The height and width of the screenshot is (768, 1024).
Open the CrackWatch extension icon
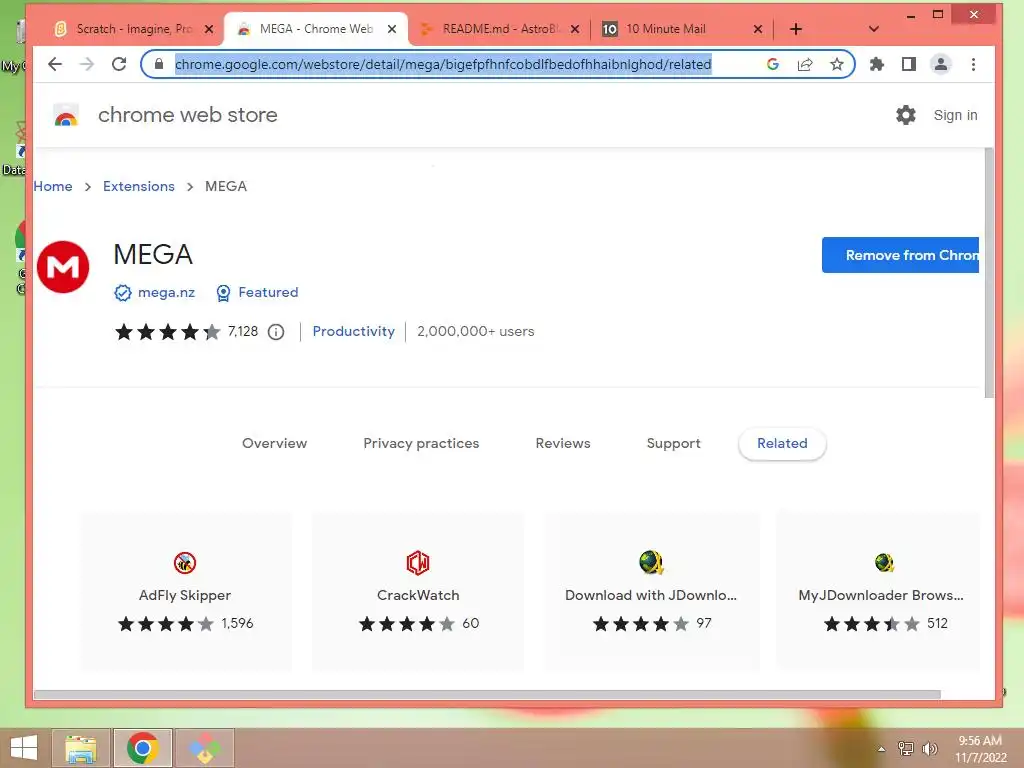(418, 562)
